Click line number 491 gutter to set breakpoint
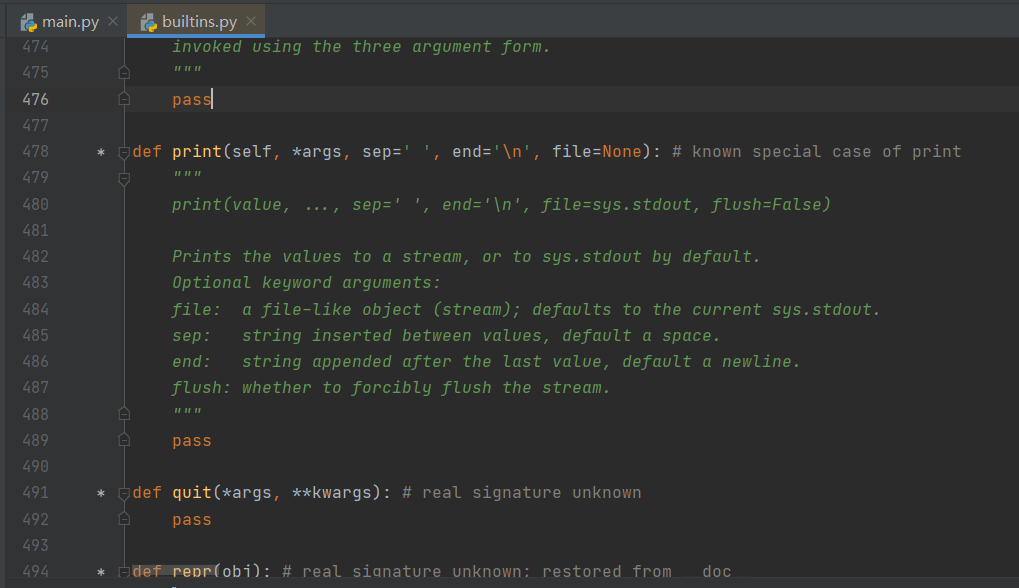The image size is (1019, 588). click(x=36, y=492)
